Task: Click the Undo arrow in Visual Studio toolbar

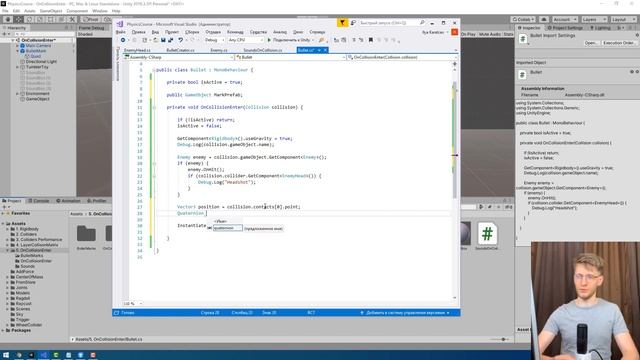Action: pos(180,40)
